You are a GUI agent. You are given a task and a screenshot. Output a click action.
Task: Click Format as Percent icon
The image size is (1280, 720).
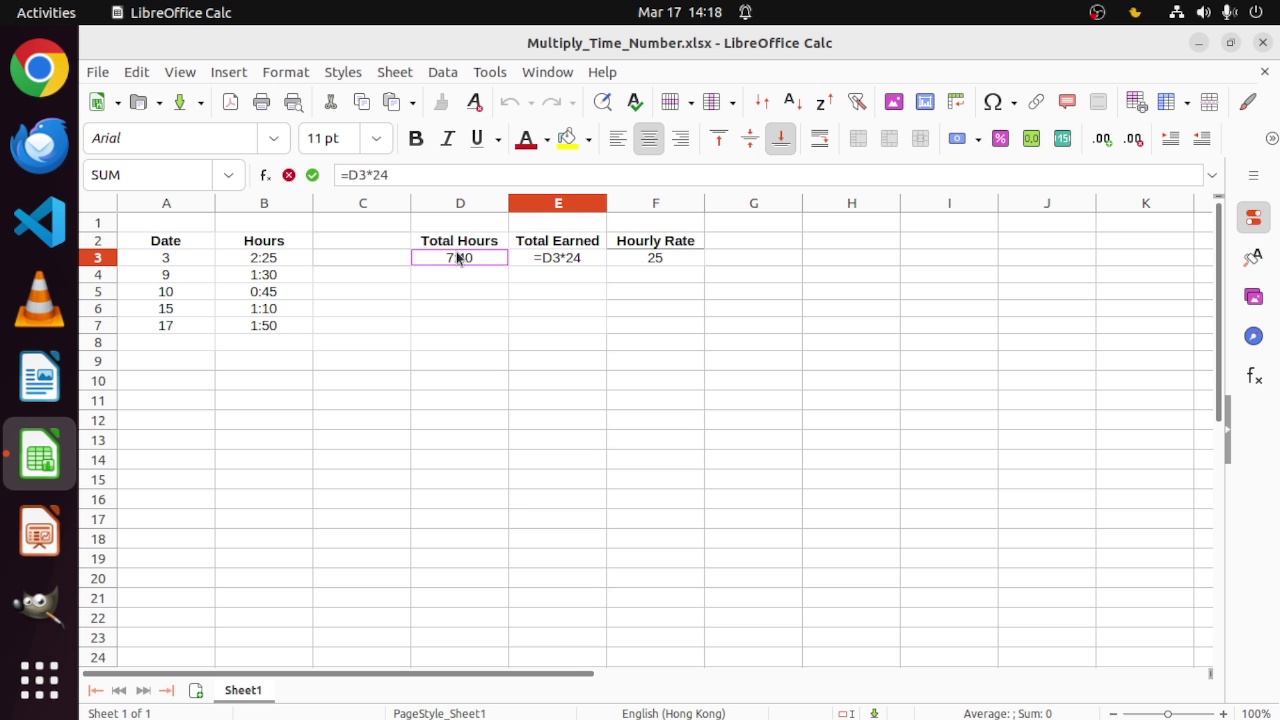(1000, 139)
